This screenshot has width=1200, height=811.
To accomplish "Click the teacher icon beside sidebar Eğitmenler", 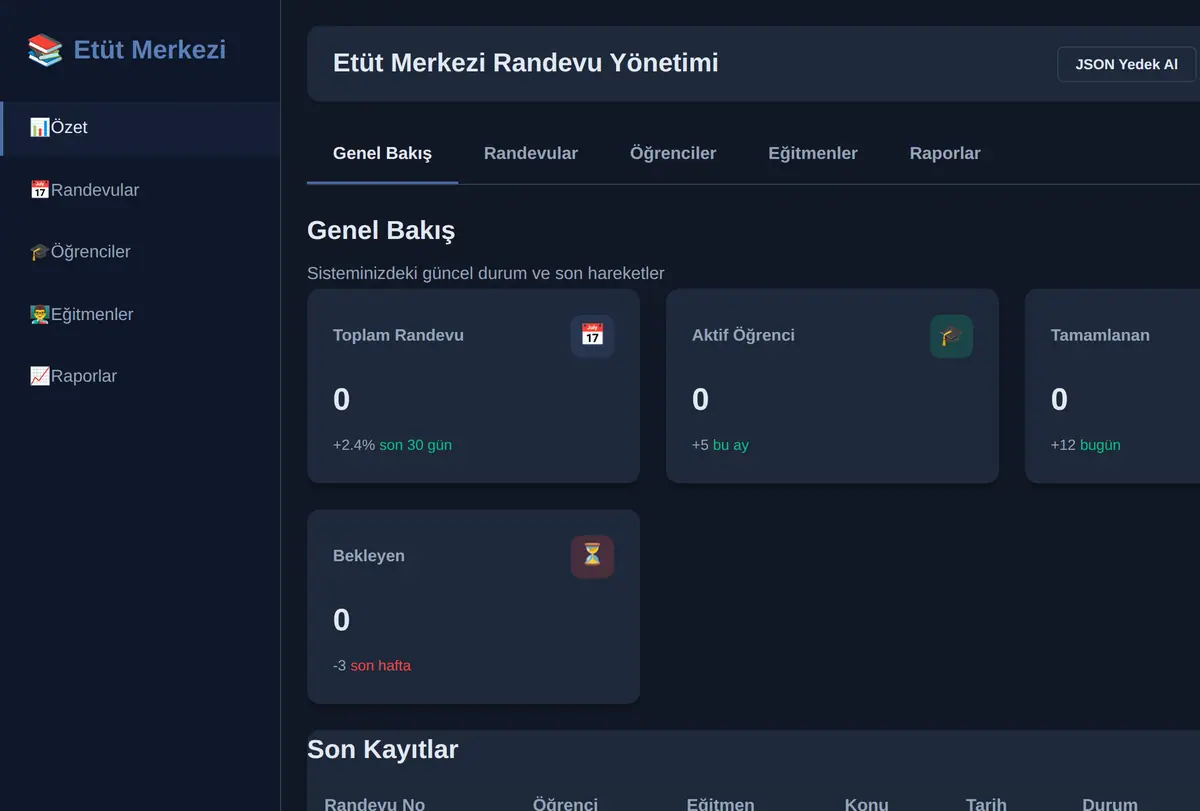I will click(x=40, y=314).
